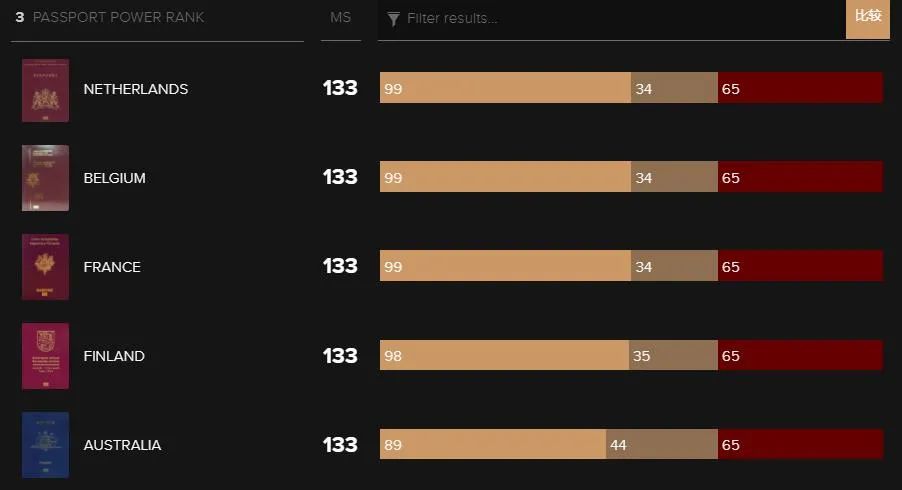
Task: Open the Netherlands passport cover thumbnail
Action: 45,90
